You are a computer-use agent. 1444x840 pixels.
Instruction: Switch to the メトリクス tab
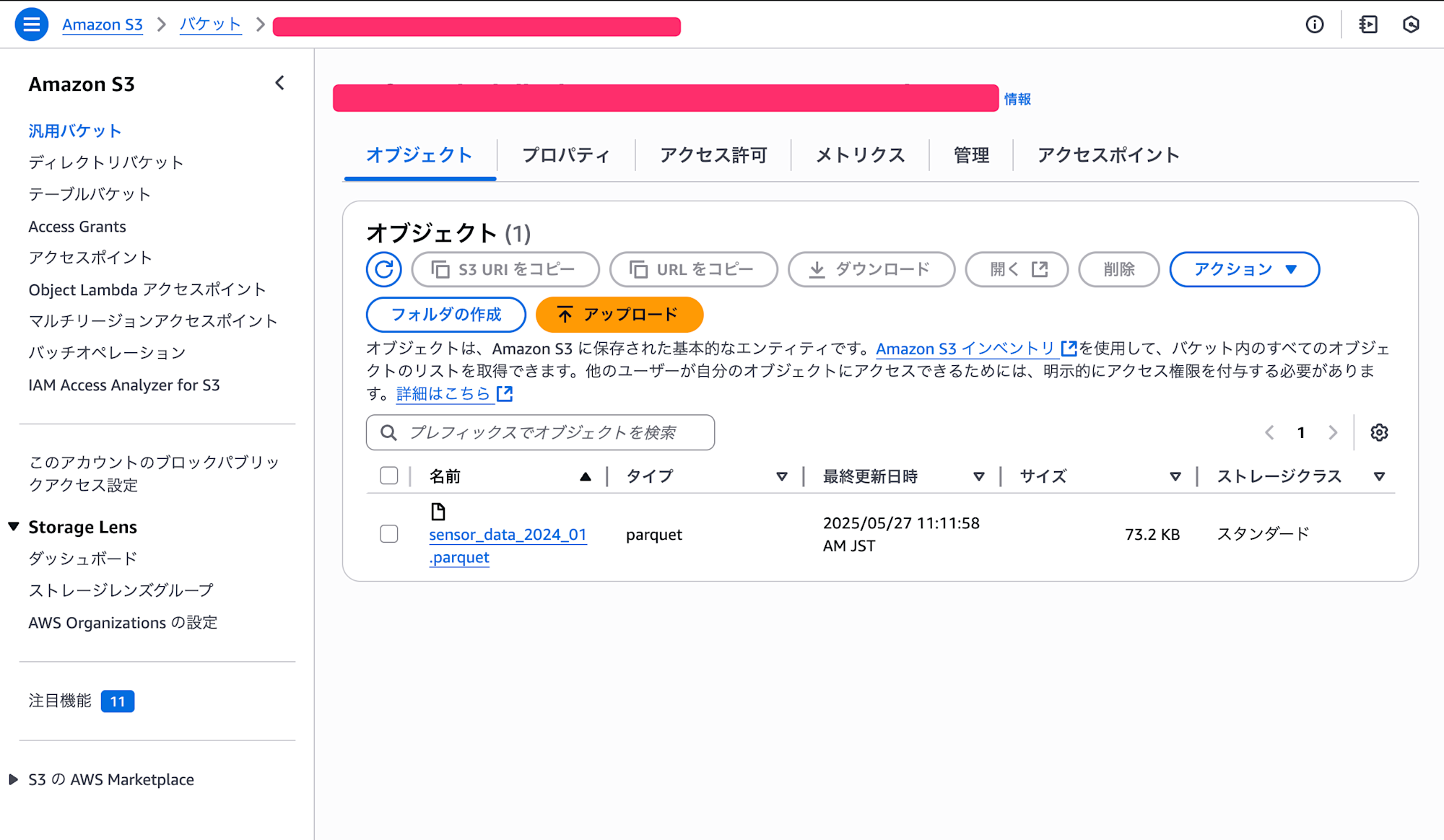(860, 155)
